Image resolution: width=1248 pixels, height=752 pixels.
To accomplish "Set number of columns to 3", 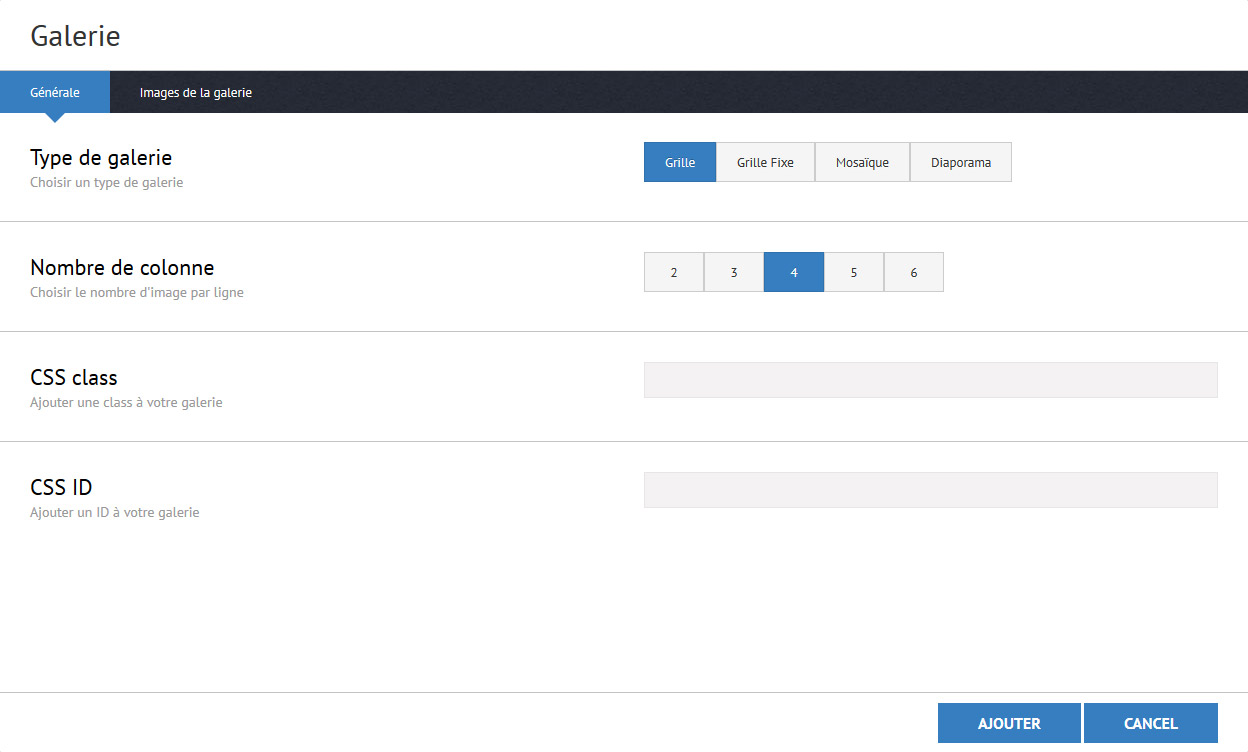I will coord(734,272).
